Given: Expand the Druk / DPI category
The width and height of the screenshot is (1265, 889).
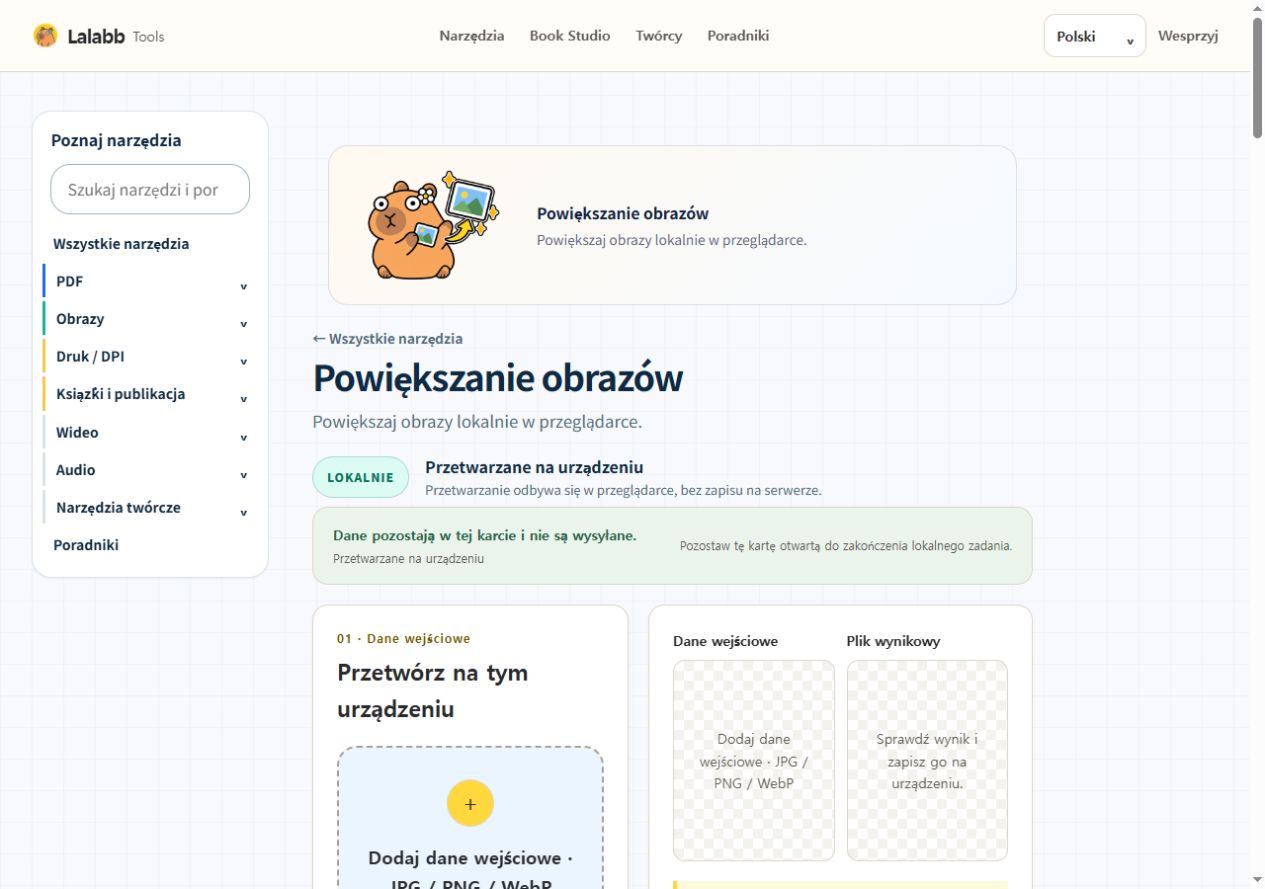Looking at the screenshot, I should (x=150, y=357).
